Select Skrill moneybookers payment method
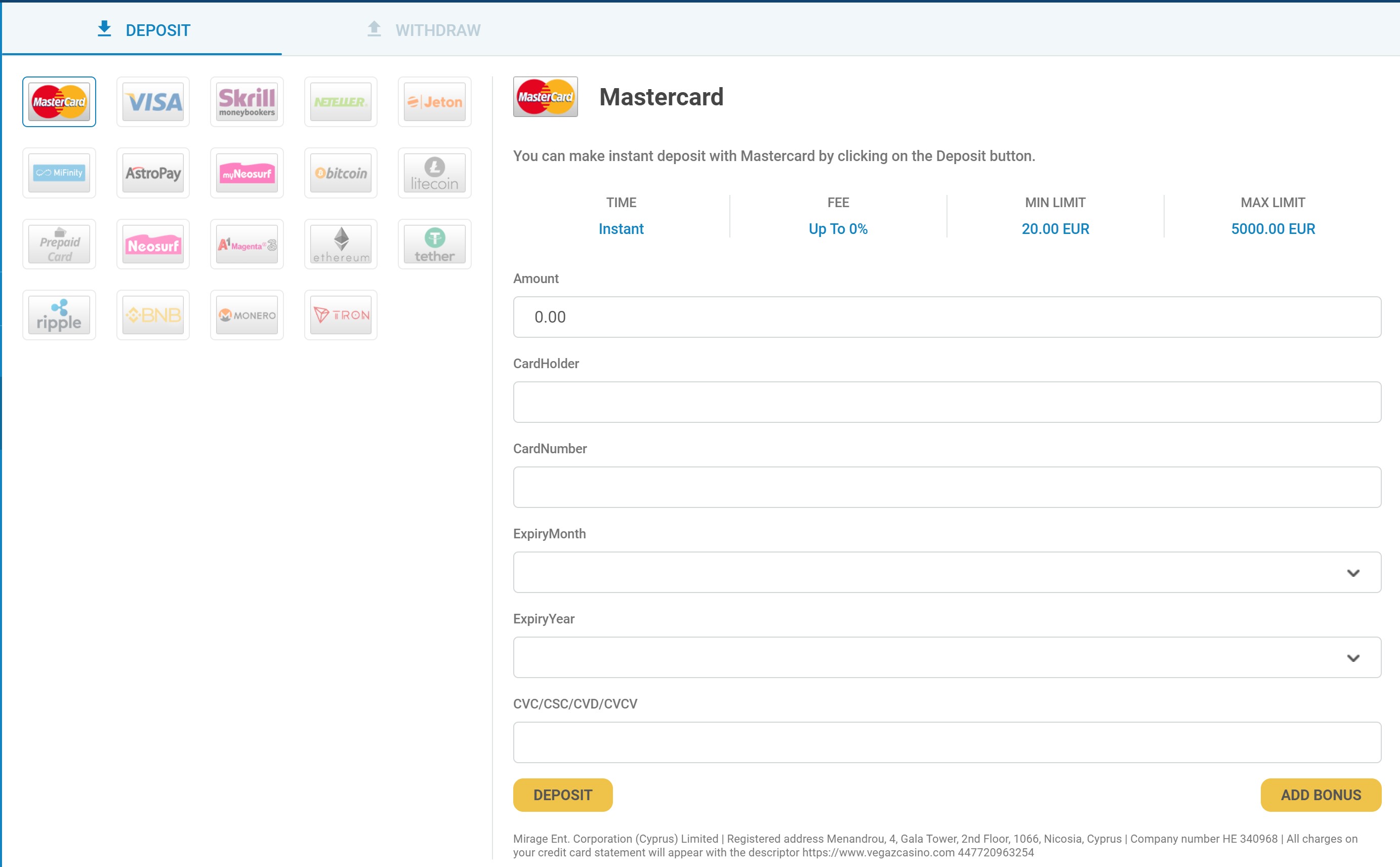Screen dimensions: 1400x867 point(247,101)
